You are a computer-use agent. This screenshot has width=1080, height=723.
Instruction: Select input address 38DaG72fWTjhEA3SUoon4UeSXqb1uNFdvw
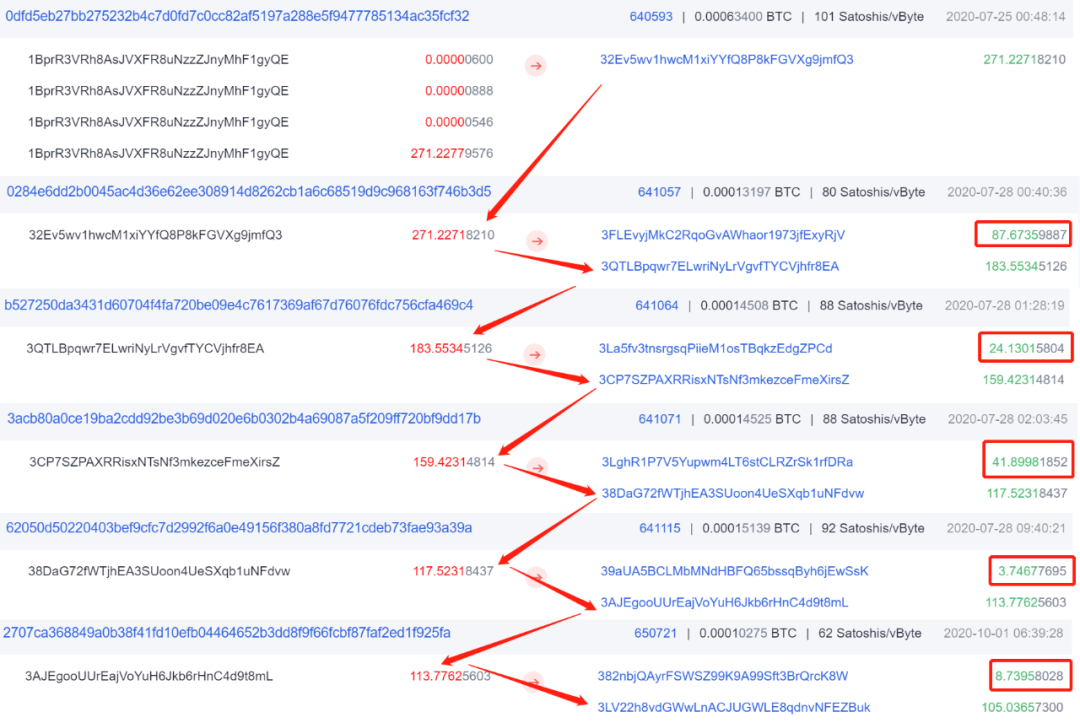coord(158,572)
